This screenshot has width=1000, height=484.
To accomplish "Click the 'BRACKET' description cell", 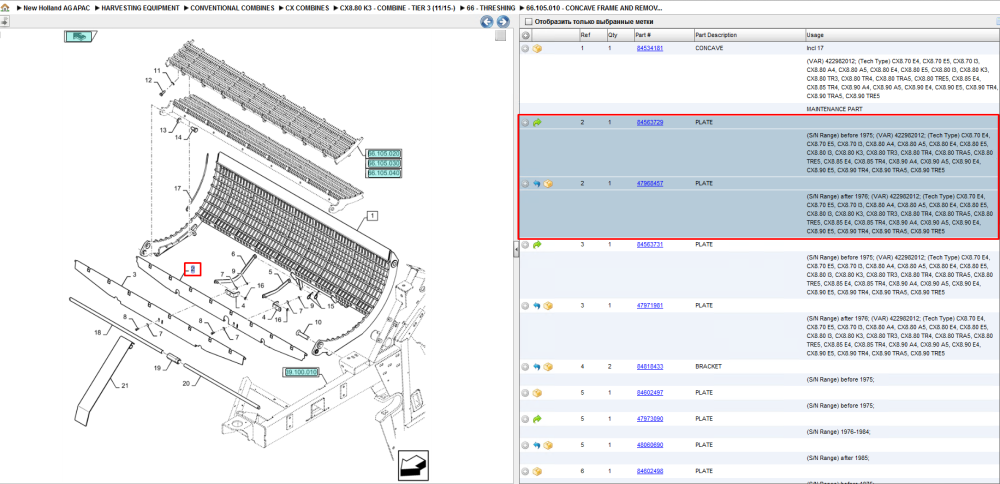I will [x=709, y=367].
